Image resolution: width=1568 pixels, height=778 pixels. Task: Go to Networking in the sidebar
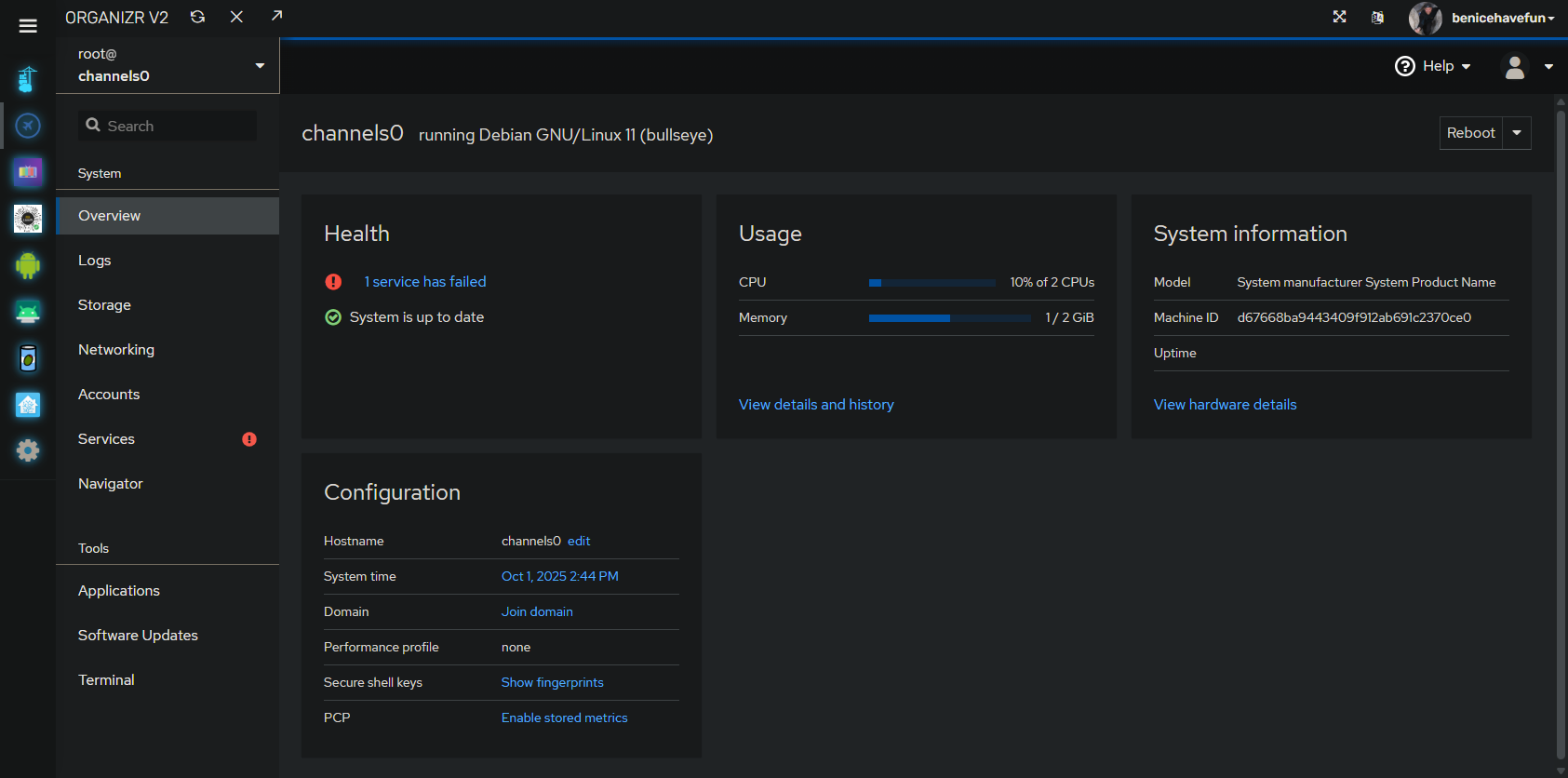[116, 350]
